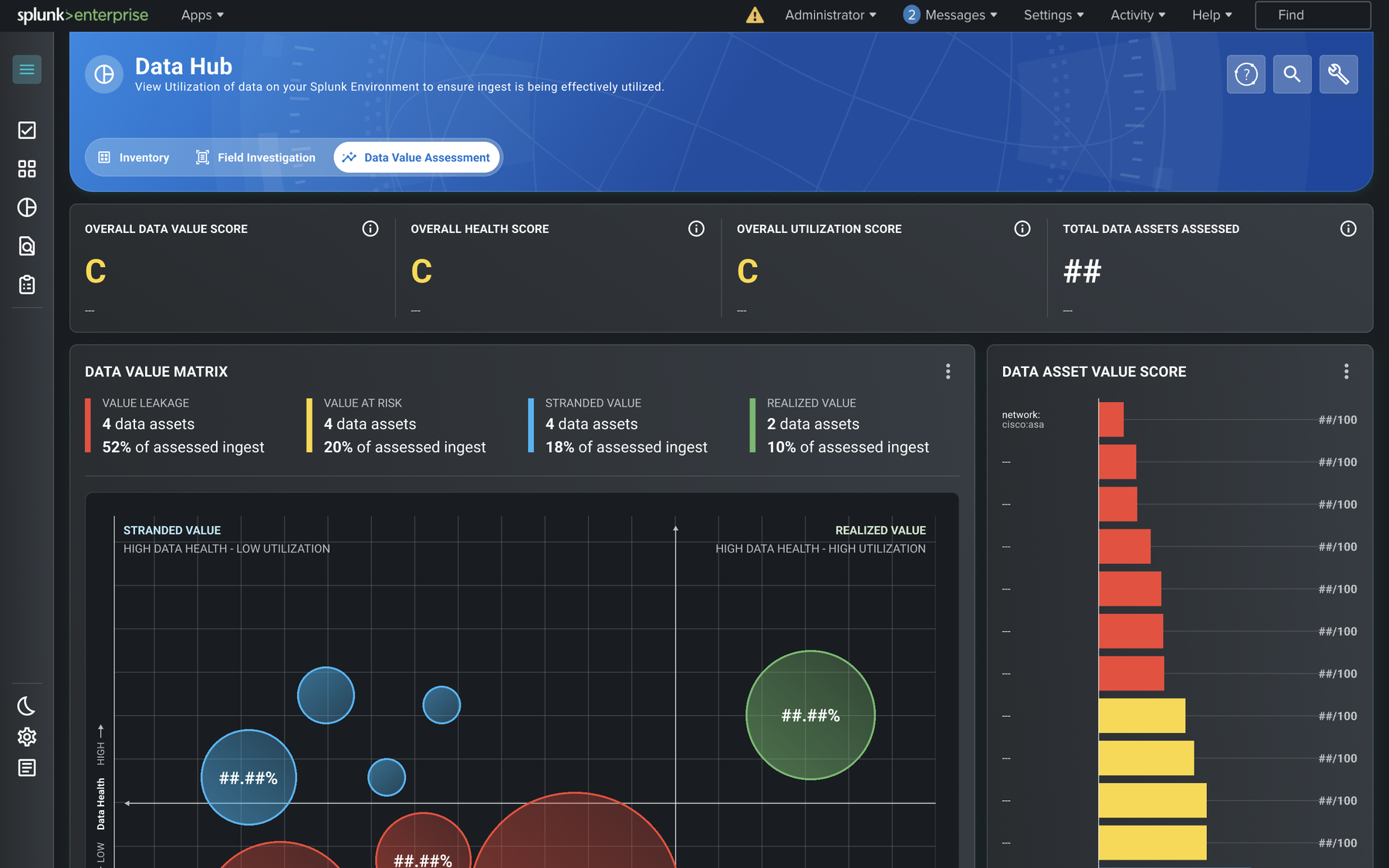Expand the Administrator dropdown
The image size is (1389, 868).
tap(830, 15)
